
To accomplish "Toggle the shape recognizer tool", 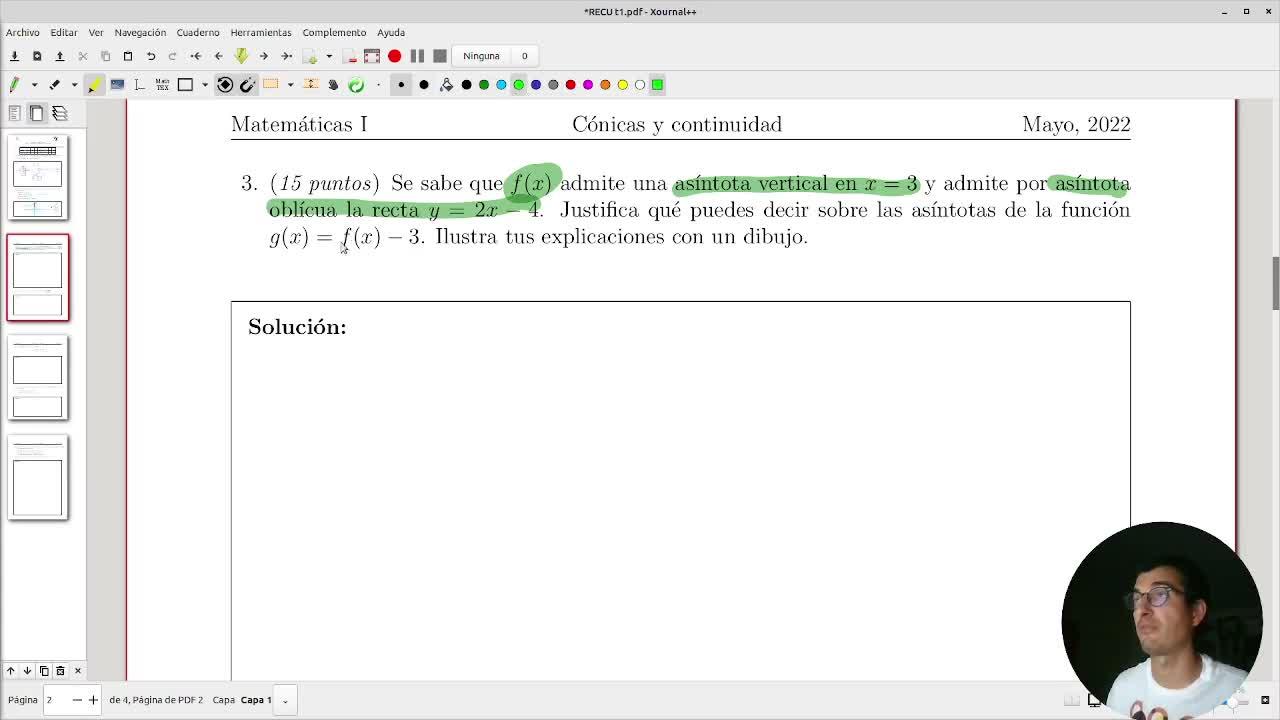I will [x=225, y=85].
